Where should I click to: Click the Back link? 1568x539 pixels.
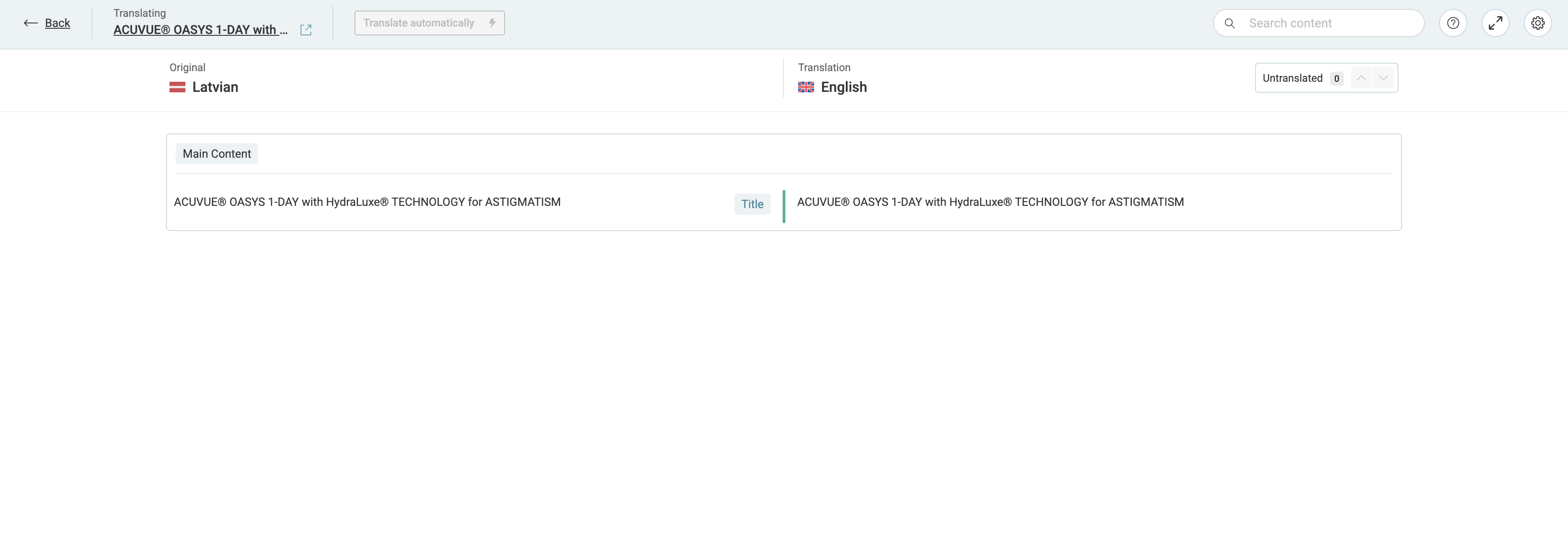pos(57,23)
